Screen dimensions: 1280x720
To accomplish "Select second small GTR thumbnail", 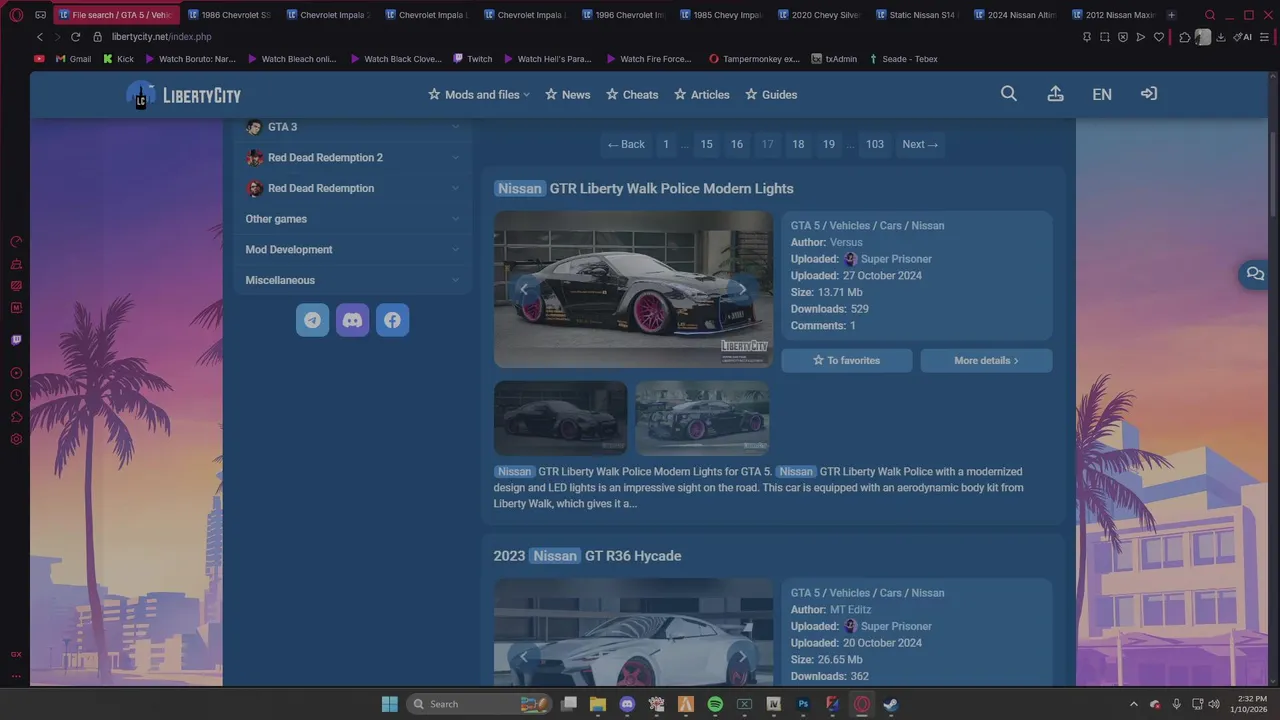I will (702, 418).
